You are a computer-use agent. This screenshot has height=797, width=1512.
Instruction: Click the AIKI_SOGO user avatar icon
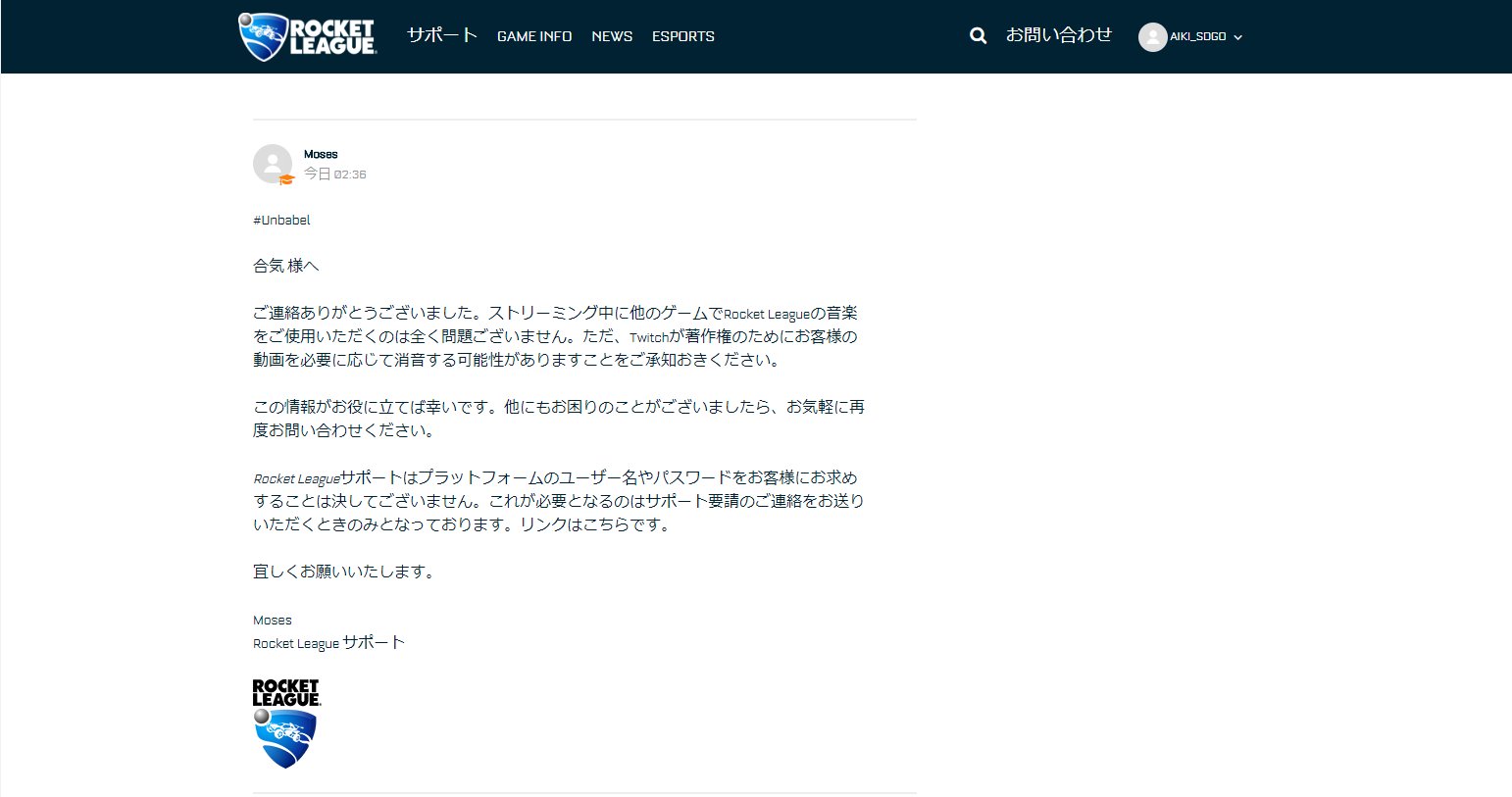[x=1152, y=37]
